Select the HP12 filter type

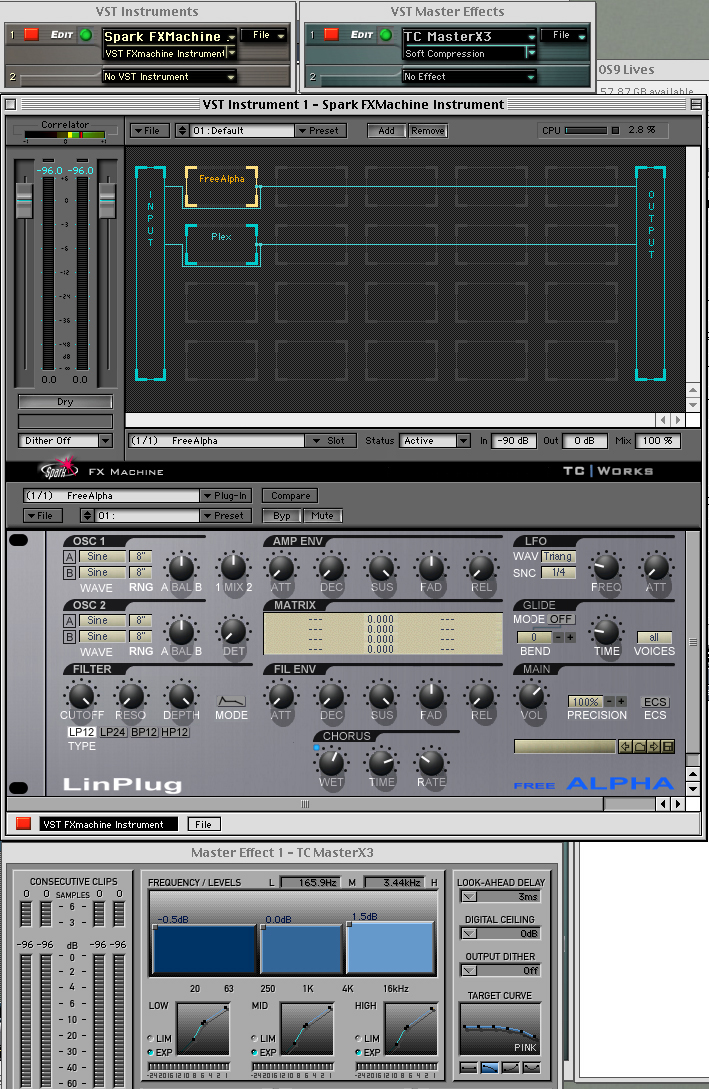pos(174,732)
